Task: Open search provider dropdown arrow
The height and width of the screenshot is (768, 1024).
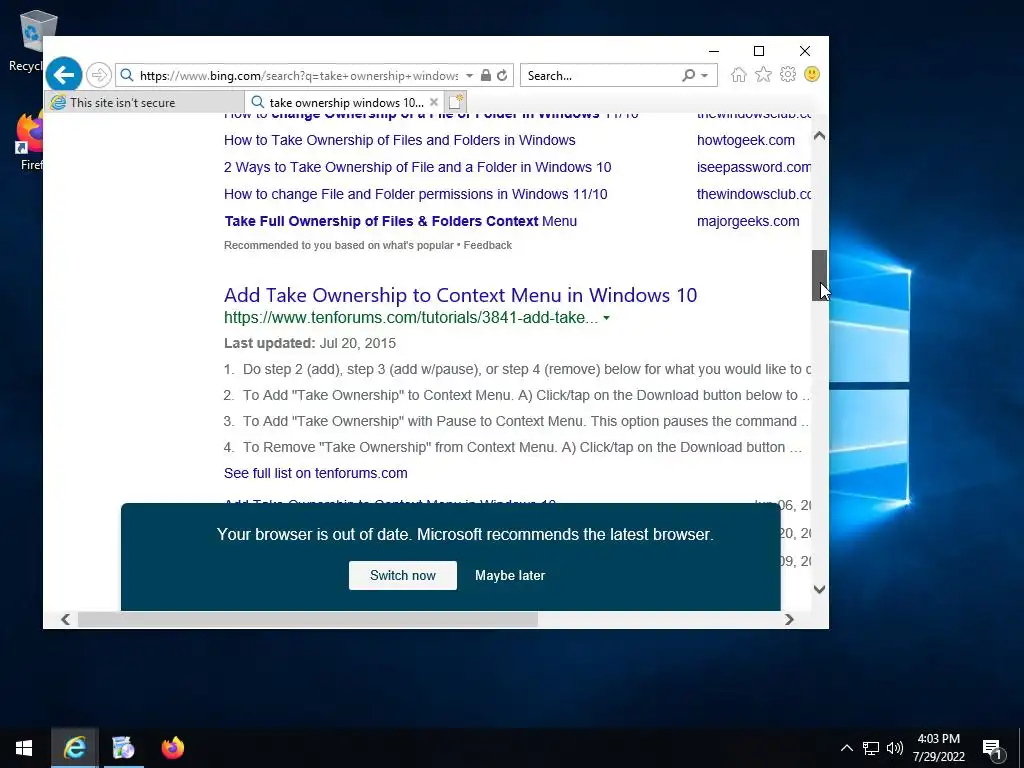Action: 705,75
